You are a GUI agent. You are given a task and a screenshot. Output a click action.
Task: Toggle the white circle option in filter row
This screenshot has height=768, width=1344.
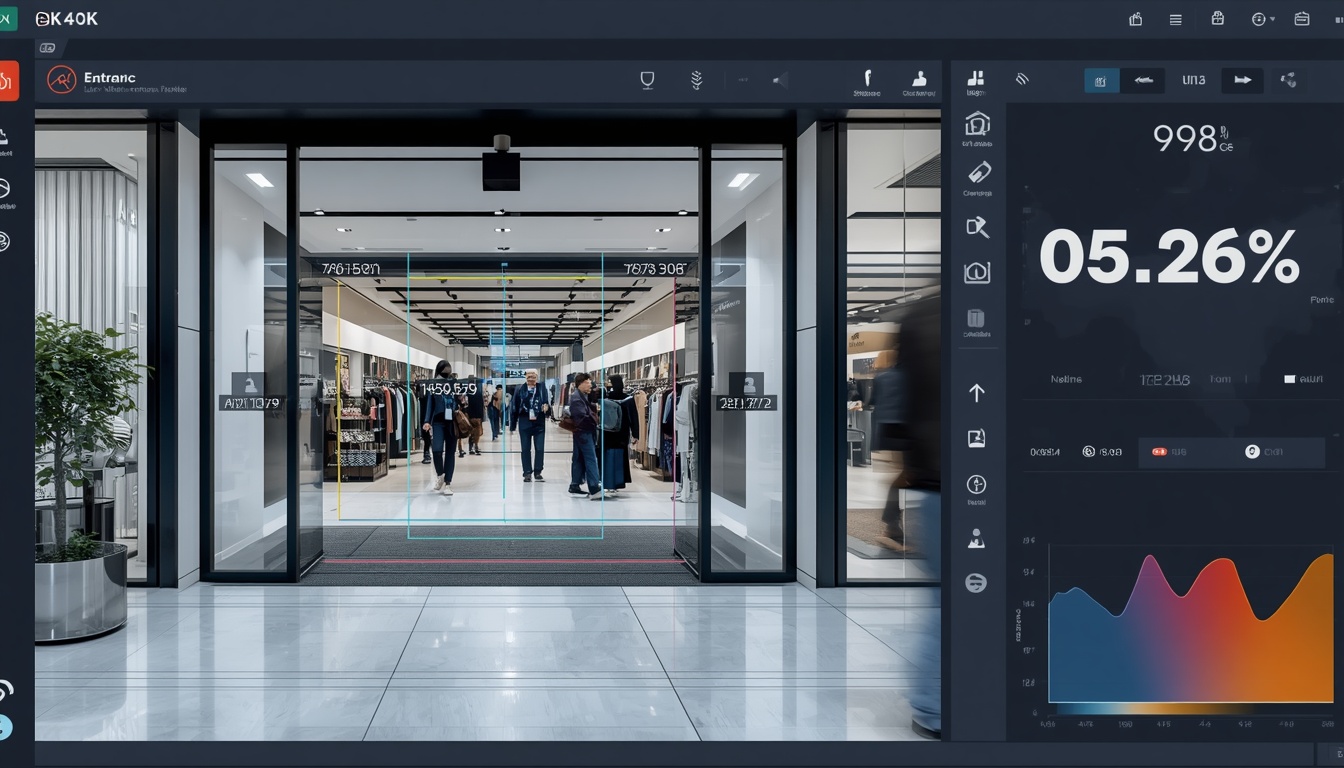[1252, 452]
